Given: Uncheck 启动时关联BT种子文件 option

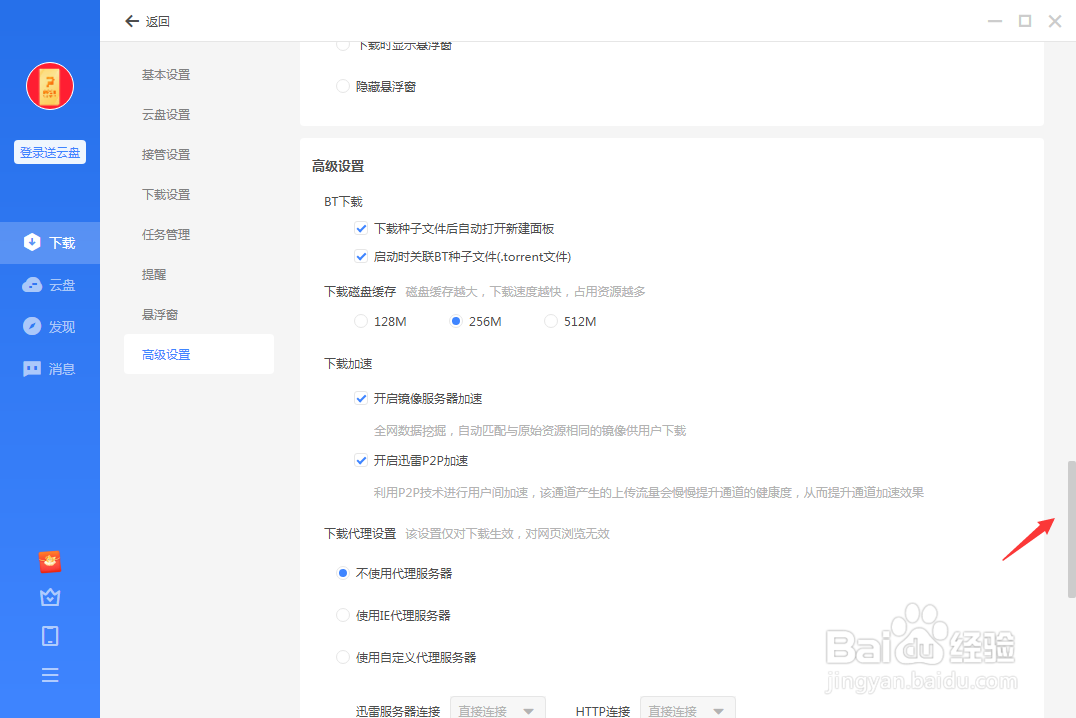Looking at the screenshot, I should pos(361,257).
